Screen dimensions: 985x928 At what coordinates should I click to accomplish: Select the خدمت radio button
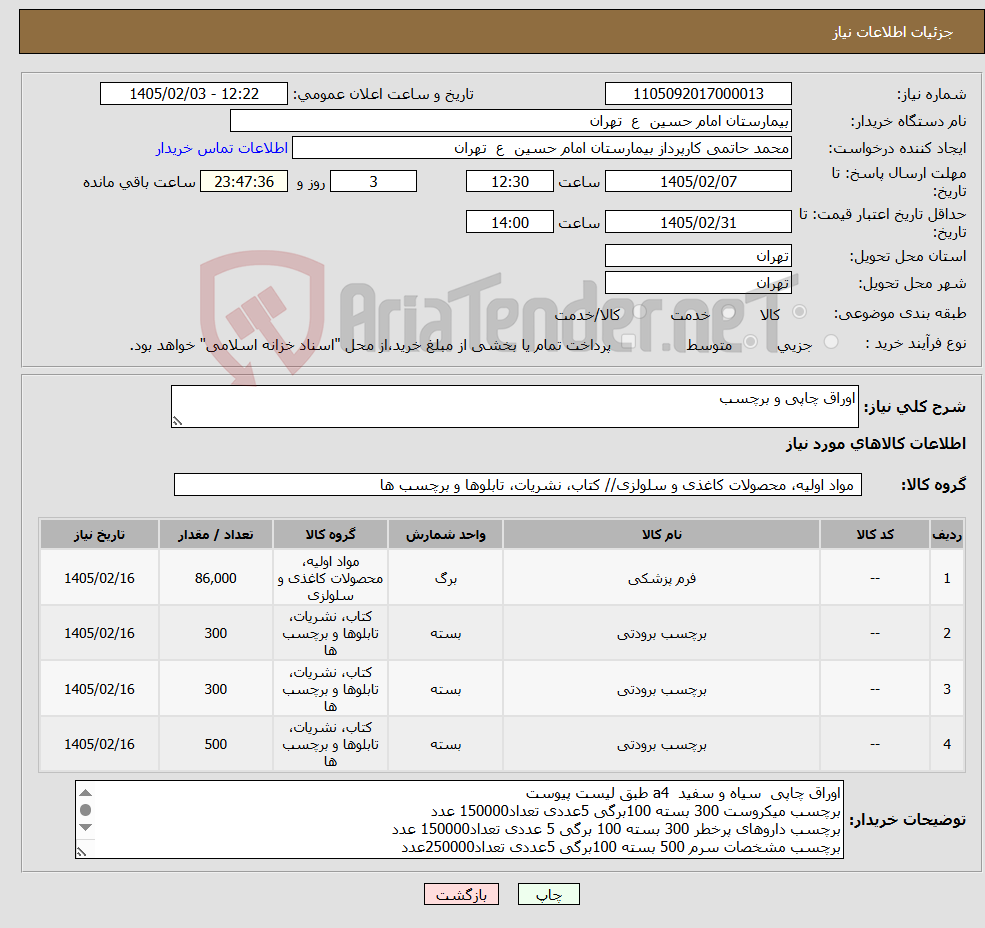pos(729,312)
